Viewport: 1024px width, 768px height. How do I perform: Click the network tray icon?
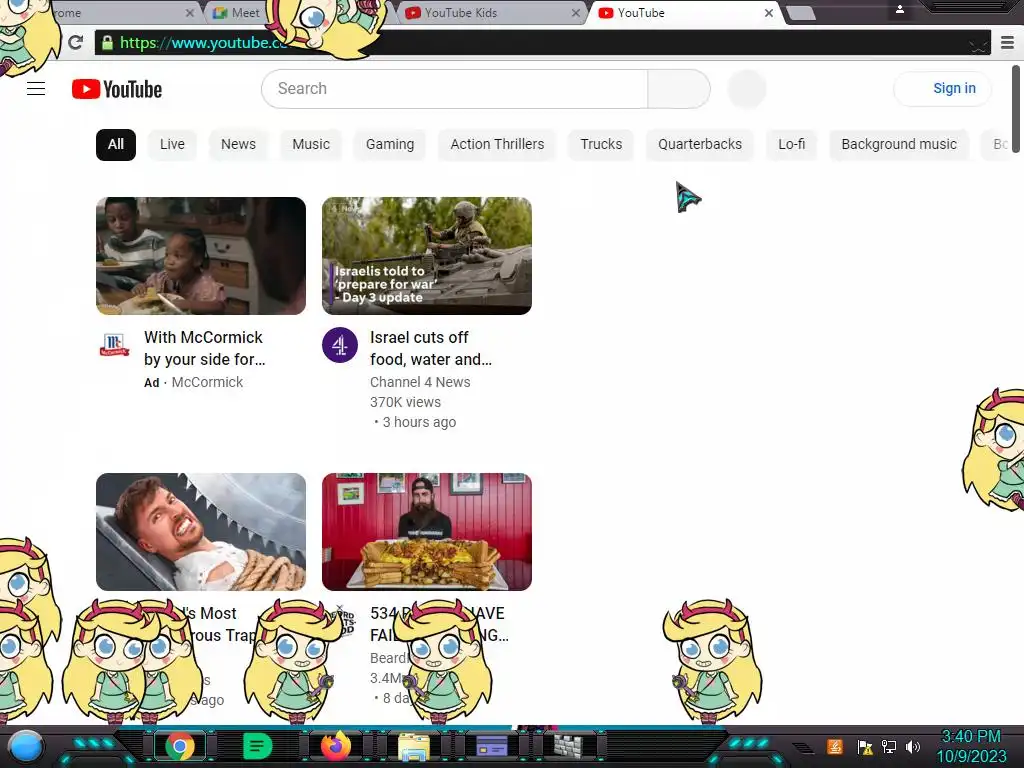pos(889,746)
